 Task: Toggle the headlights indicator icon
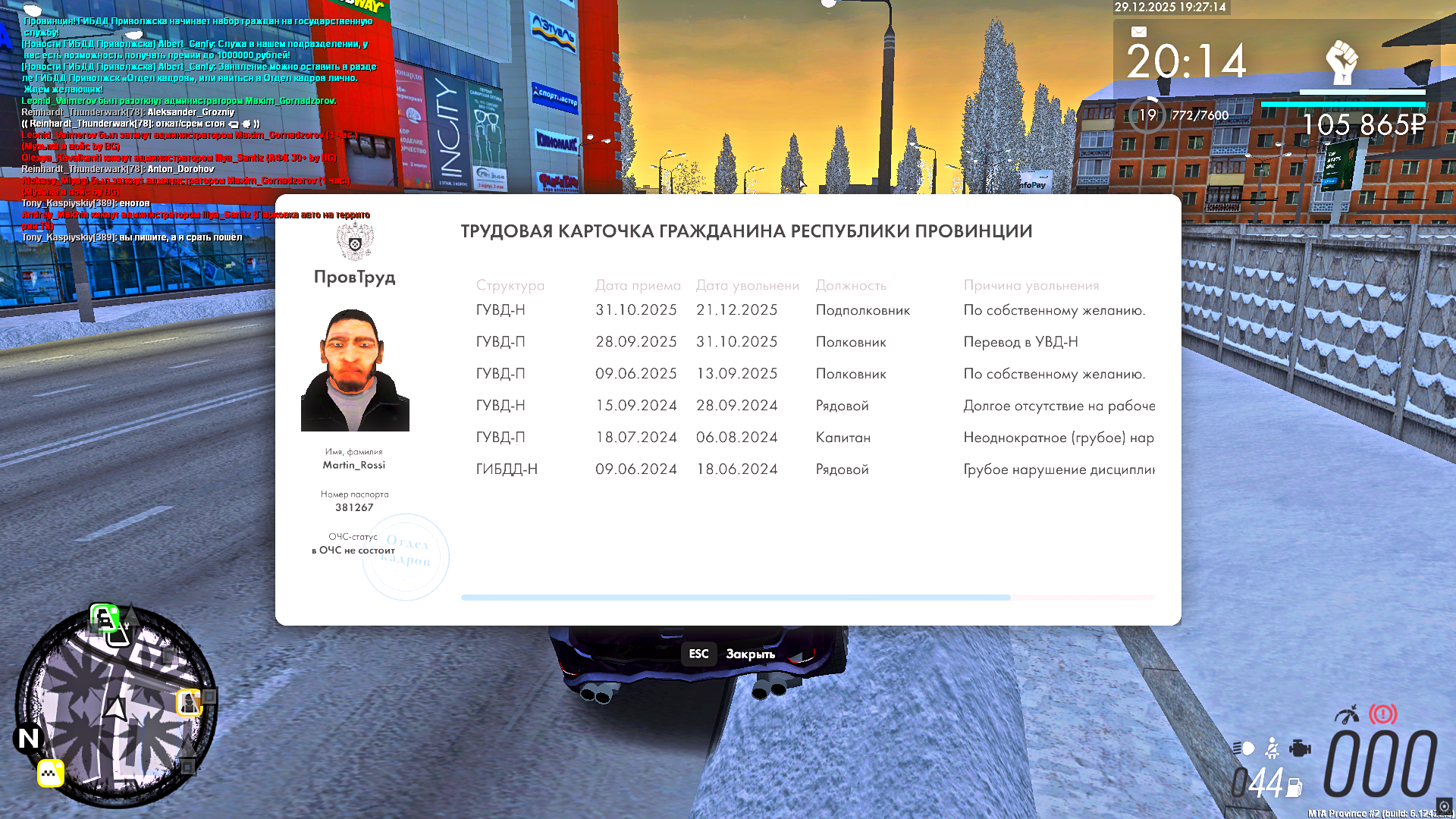(x=1244, y=748)
